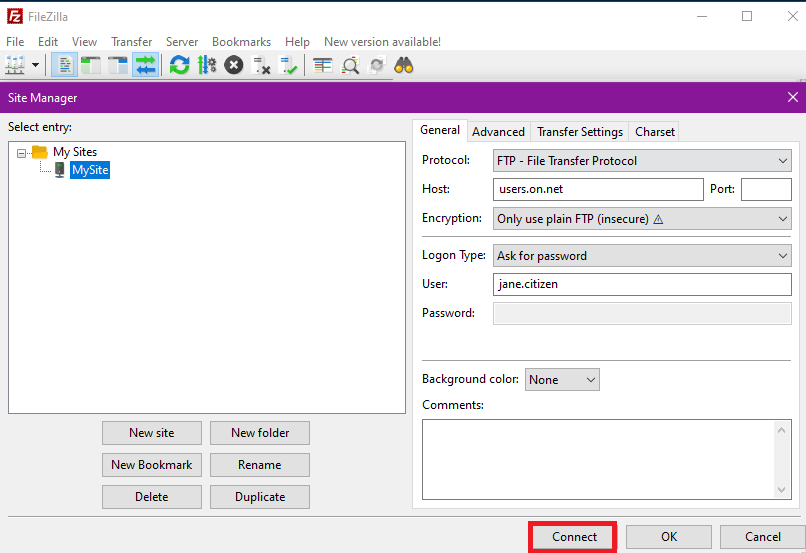The height and width of the screenshot is (553, 806).
Task: Click the New folder button
Action: coord(260,433)
